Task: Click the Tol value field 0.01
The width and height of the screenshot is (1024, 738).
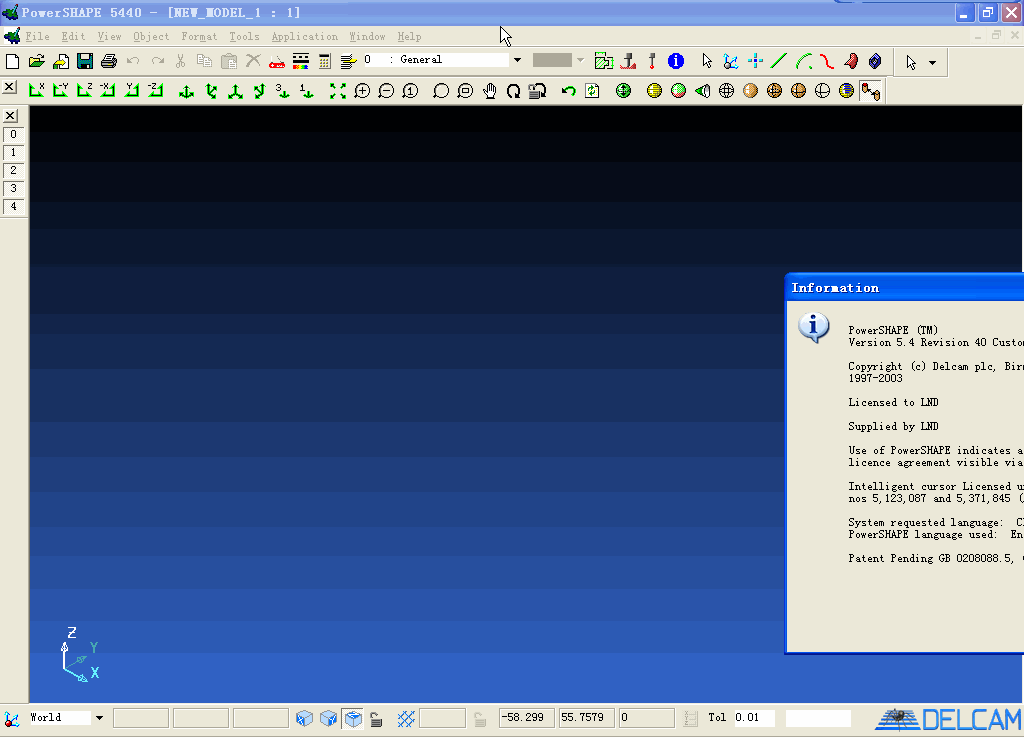Action: [x=754, y=718]
